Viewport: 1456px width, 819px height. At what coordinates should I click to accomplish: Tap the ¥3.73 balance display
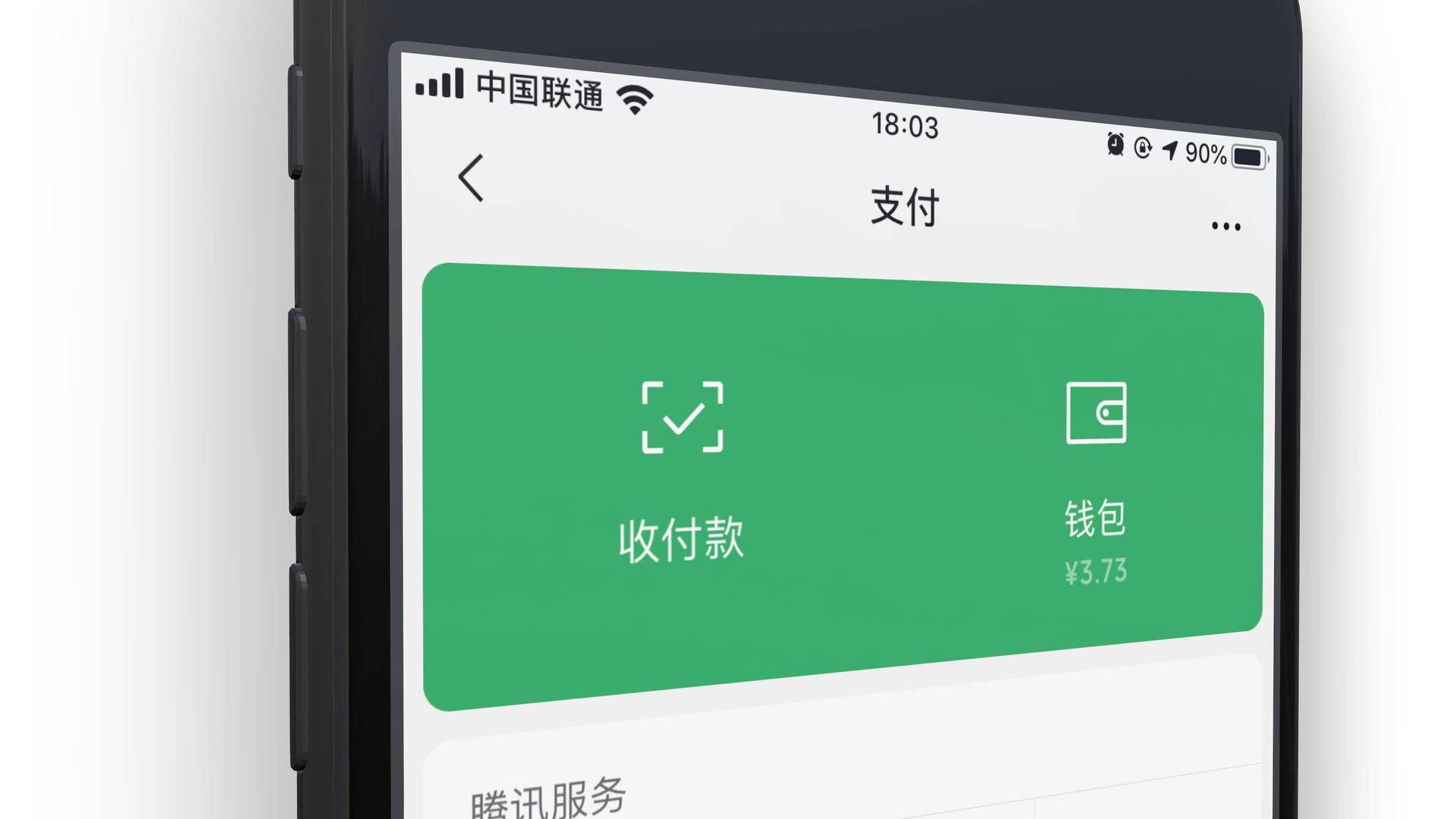tap(1093, 570)
